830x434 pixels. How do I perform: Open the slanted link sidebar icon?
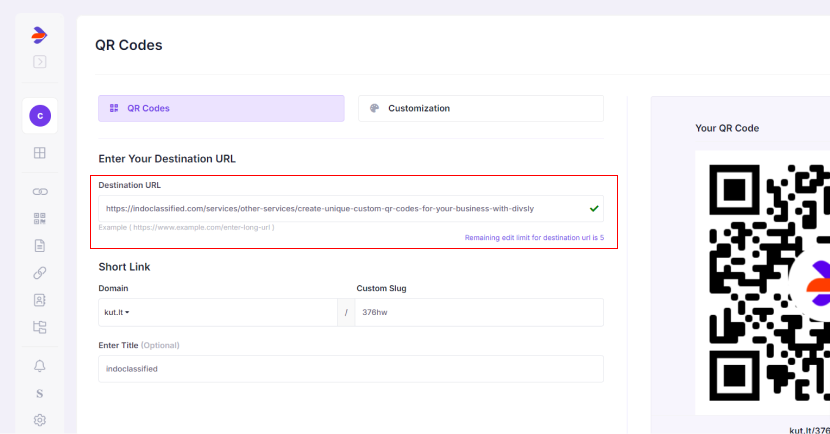40,273
